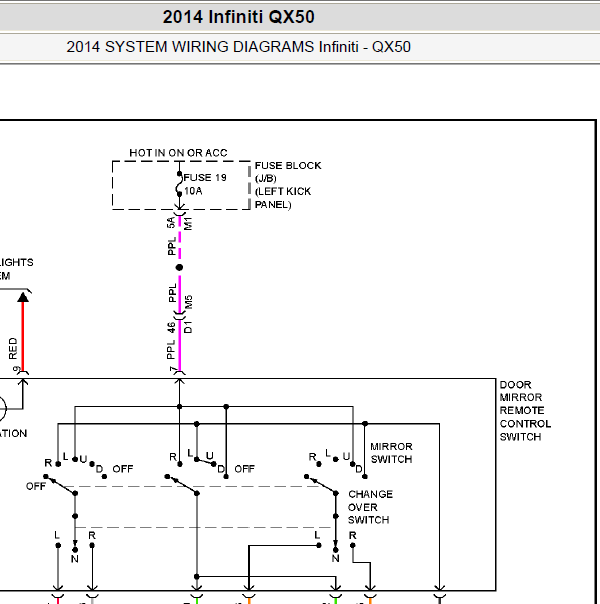Click the 'REMOTE' text in switch label
This screenshot has width=600, height=604.
pyautogui.click(x=522, y=411)
